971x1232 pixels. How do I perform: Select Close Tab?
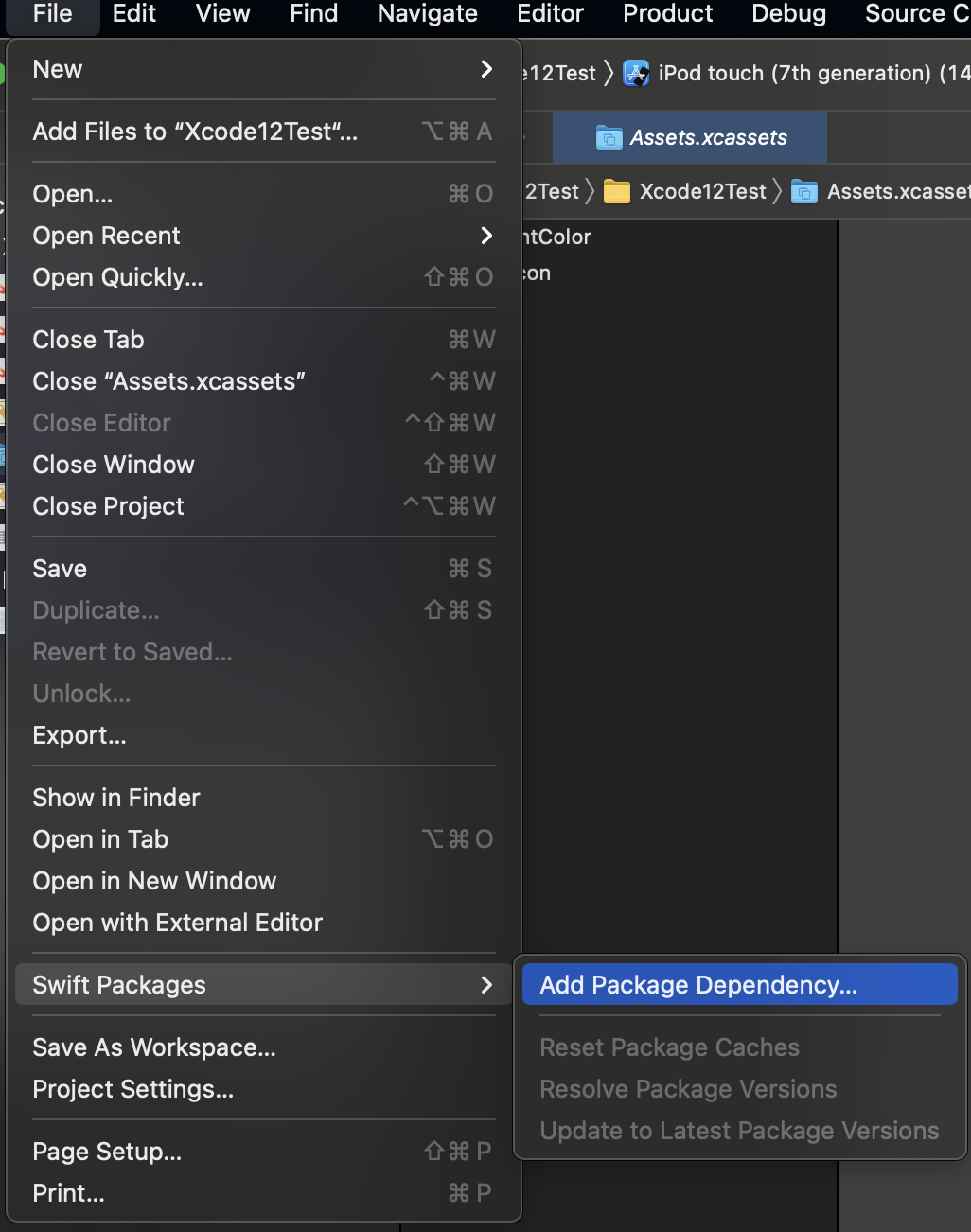[x=264, y=340]
